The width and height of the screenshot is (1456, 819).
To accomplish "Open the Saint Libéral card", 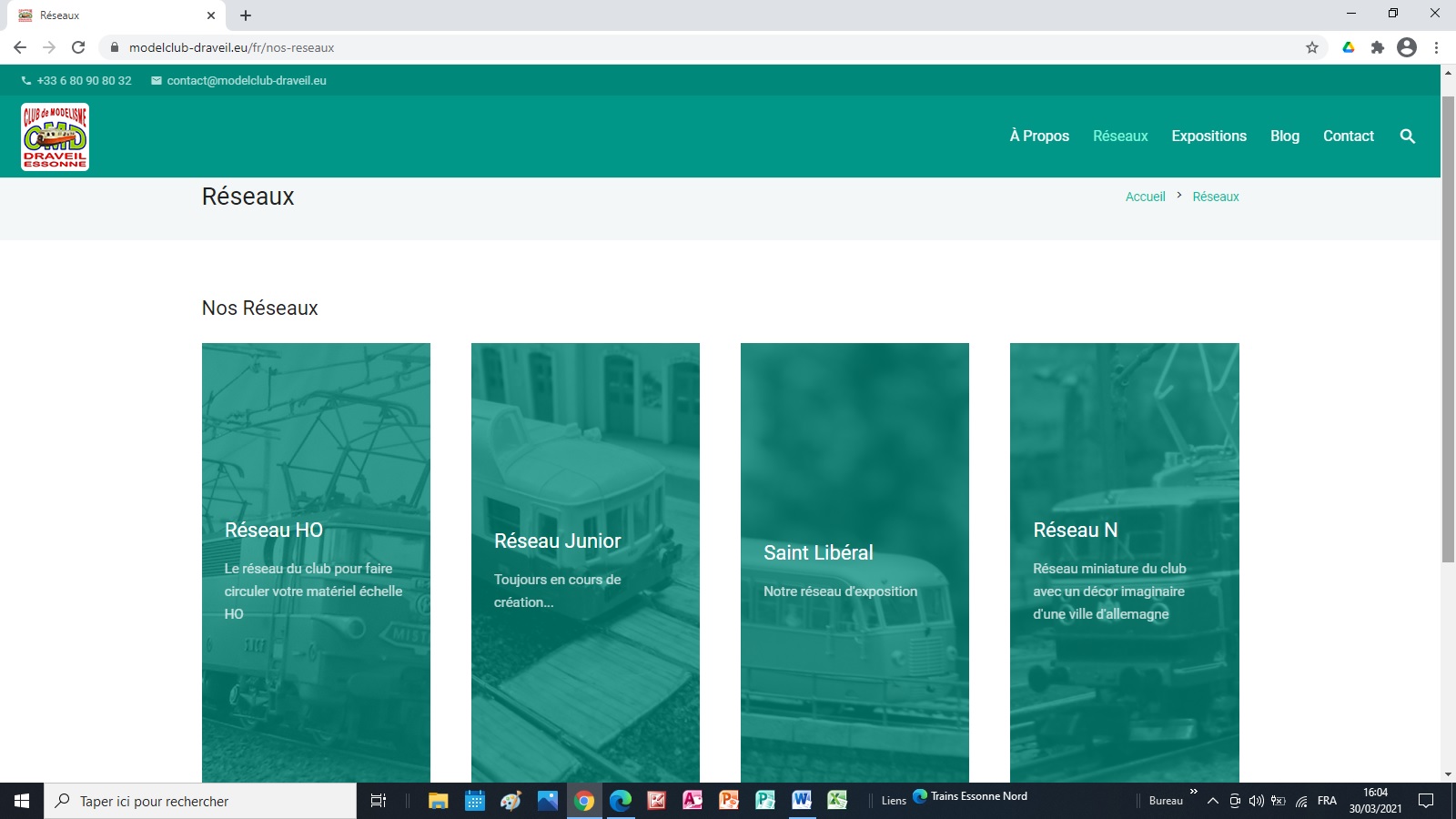I will coord(854,562).
